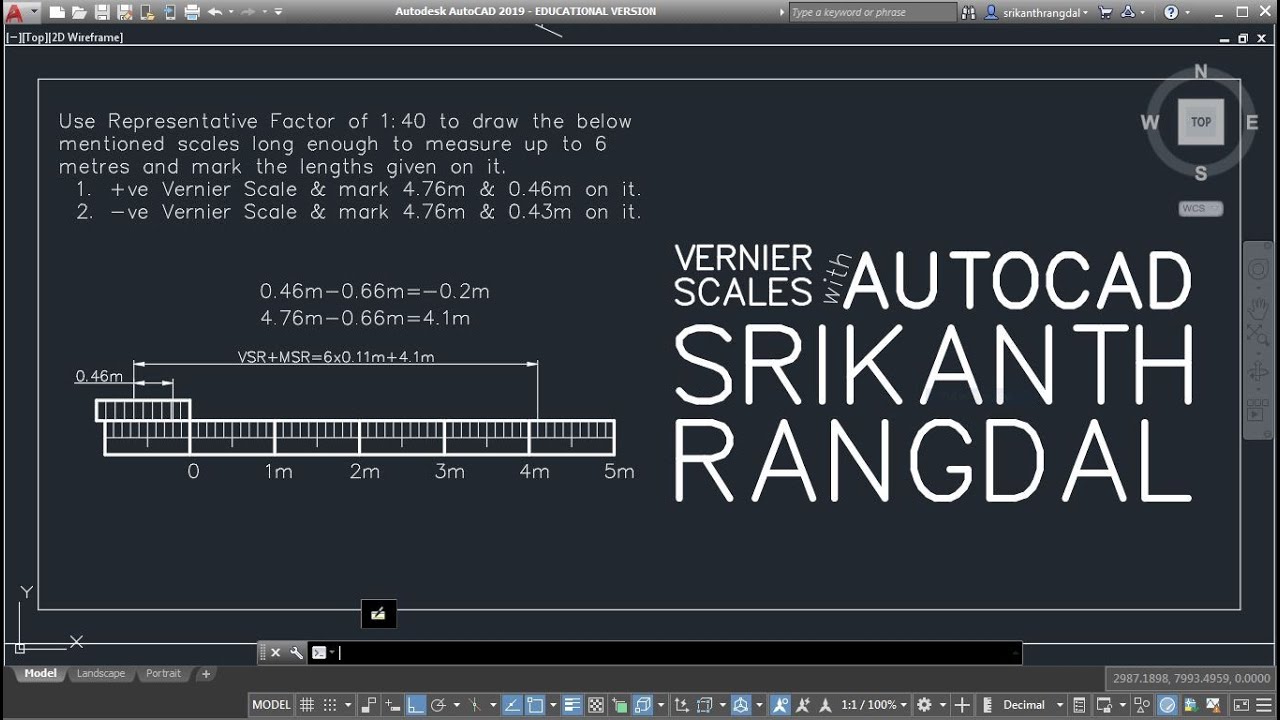
Task: Click the Orbit tool in navigation bar
Action: click(x=1258, y=373)
